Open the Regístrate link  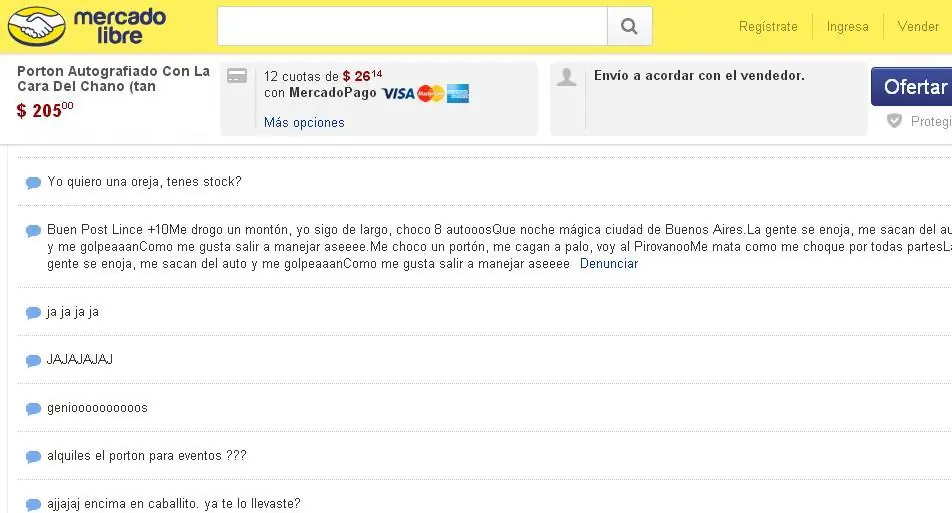click(768, 27)
